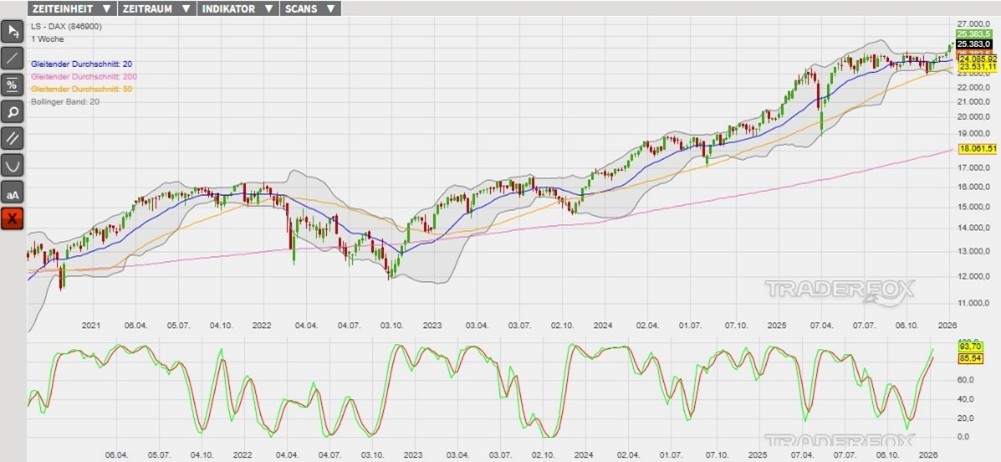Select the cursor pointer tool
Image resolution: width=1001 pixels, height=462 pixels.
13,31
